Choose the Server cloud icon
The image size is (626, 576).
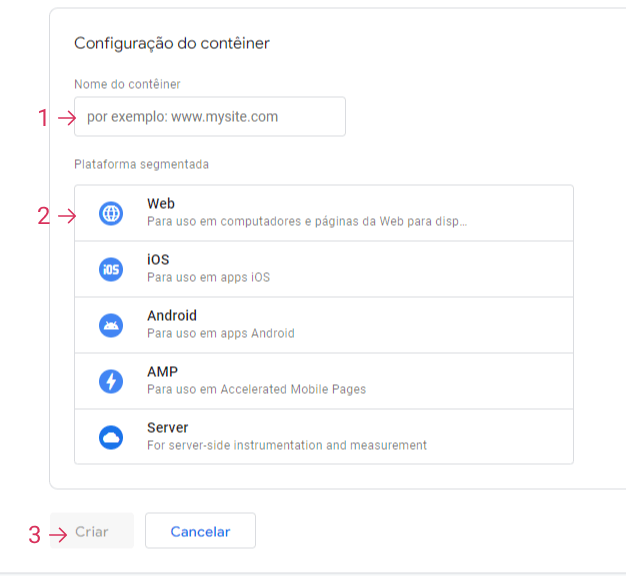(111, 437)
